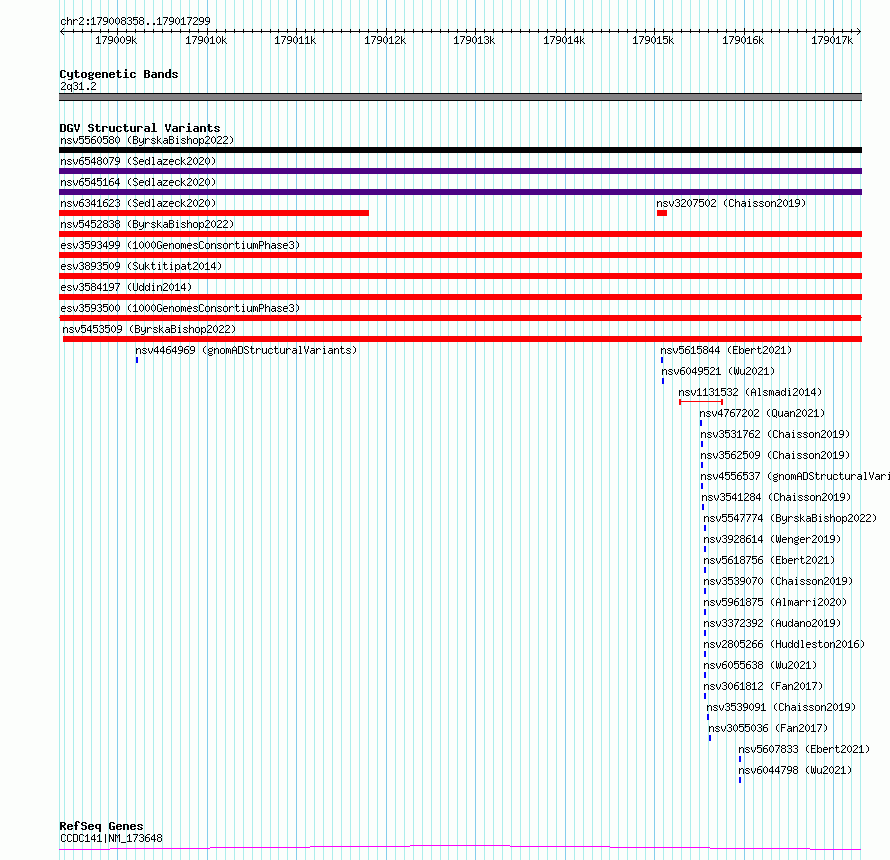Screen dimensions: 890x860
Task: Select the pink CCDC141 gene line
Action: coord(460,848)
